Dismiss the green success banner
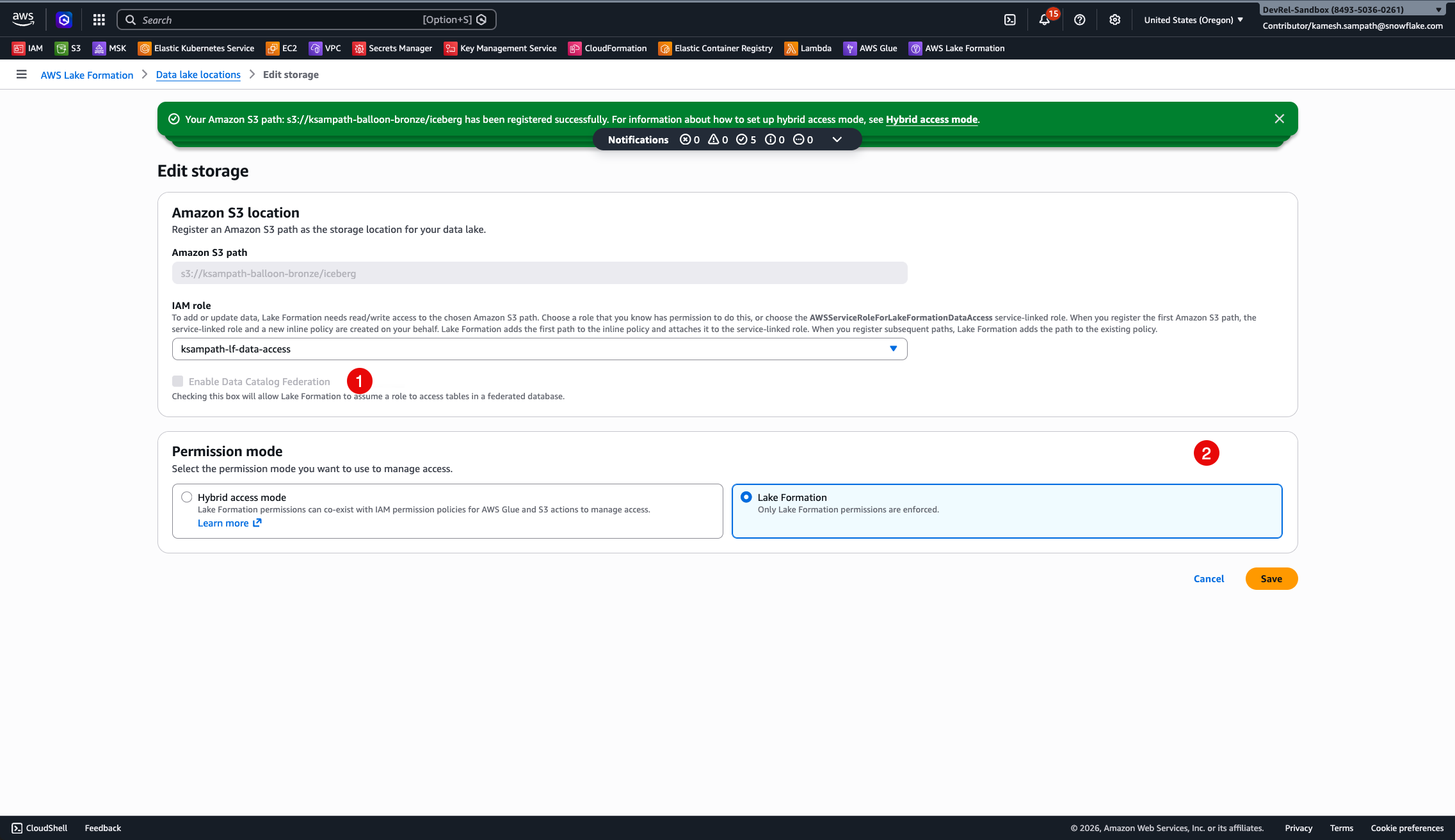The width and height of the screenshot is (1455, 840). [1280, 119]
